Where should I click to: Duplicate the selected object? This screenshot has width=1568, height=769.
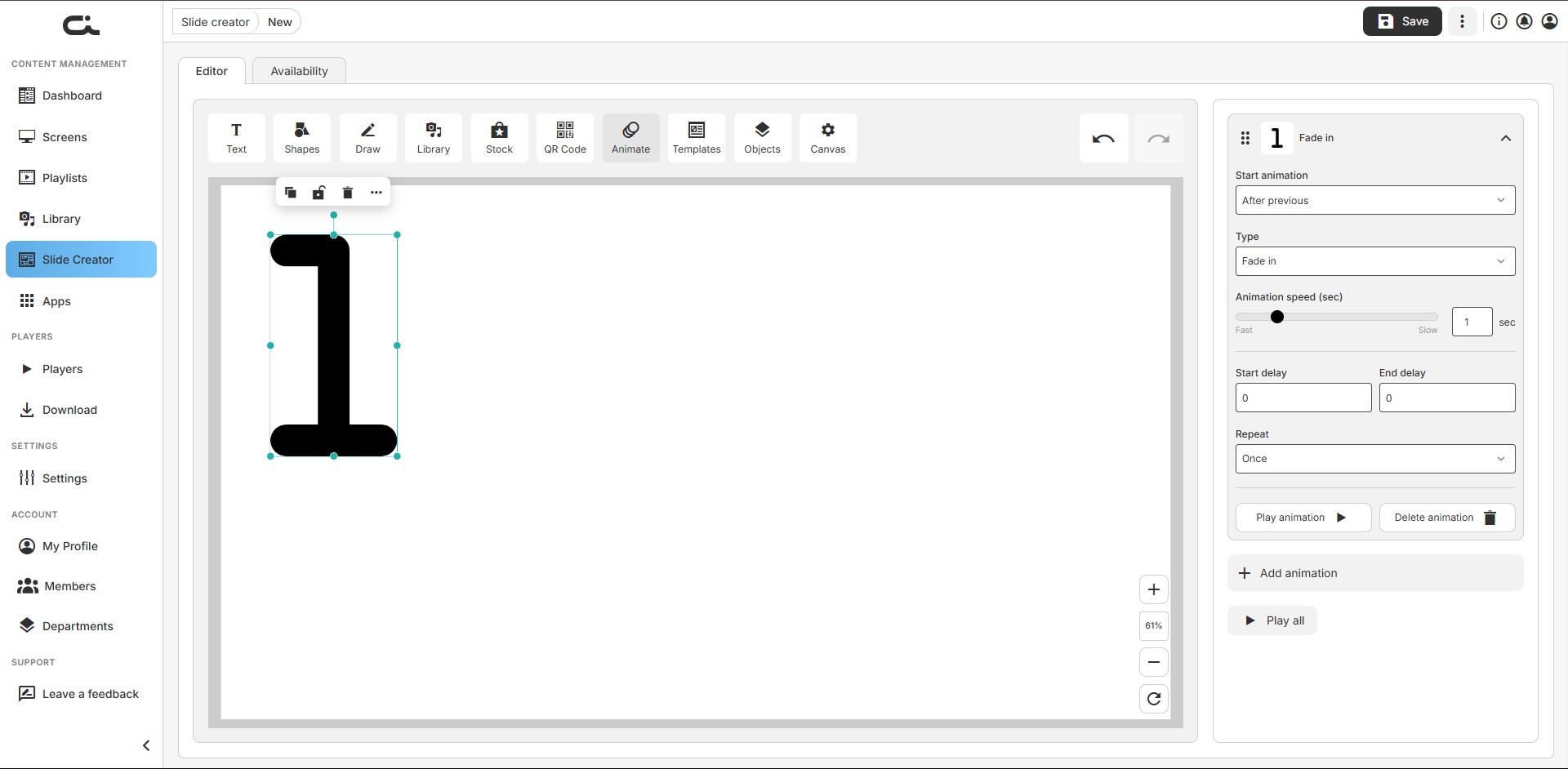click(x=291, y=193)
